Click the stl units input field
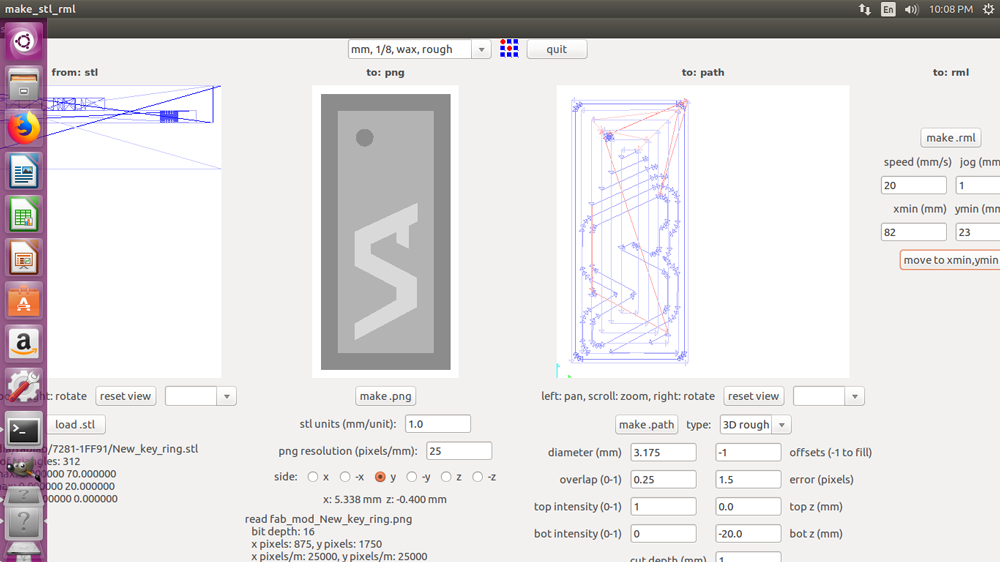 tap(438, 424)
